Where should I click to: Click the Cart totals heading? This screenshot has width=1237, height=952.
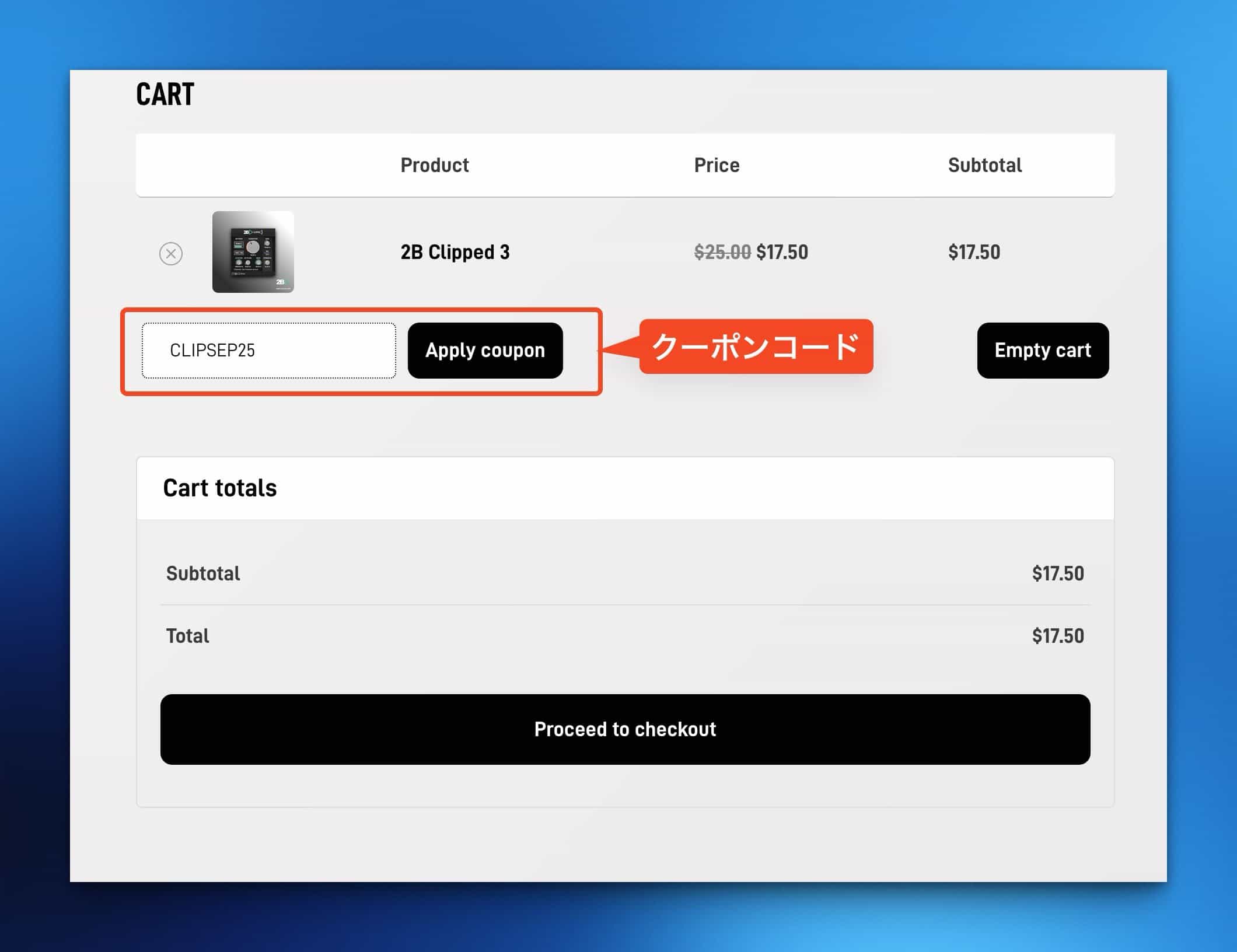pyautogui.click(x=220, y=488)
